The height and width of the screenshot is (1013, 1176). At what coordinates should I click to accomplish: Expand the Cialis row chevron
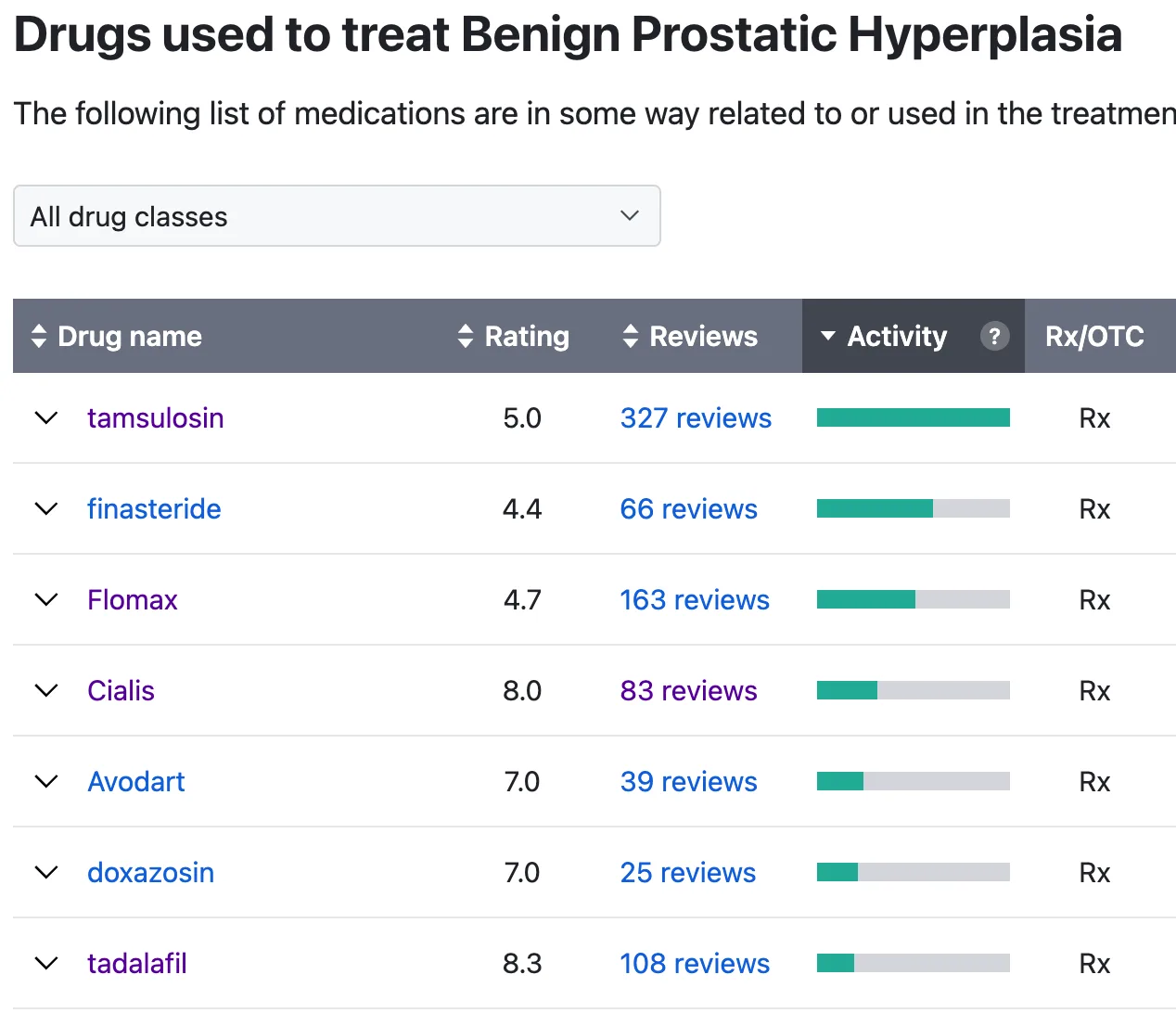(45, 691)
